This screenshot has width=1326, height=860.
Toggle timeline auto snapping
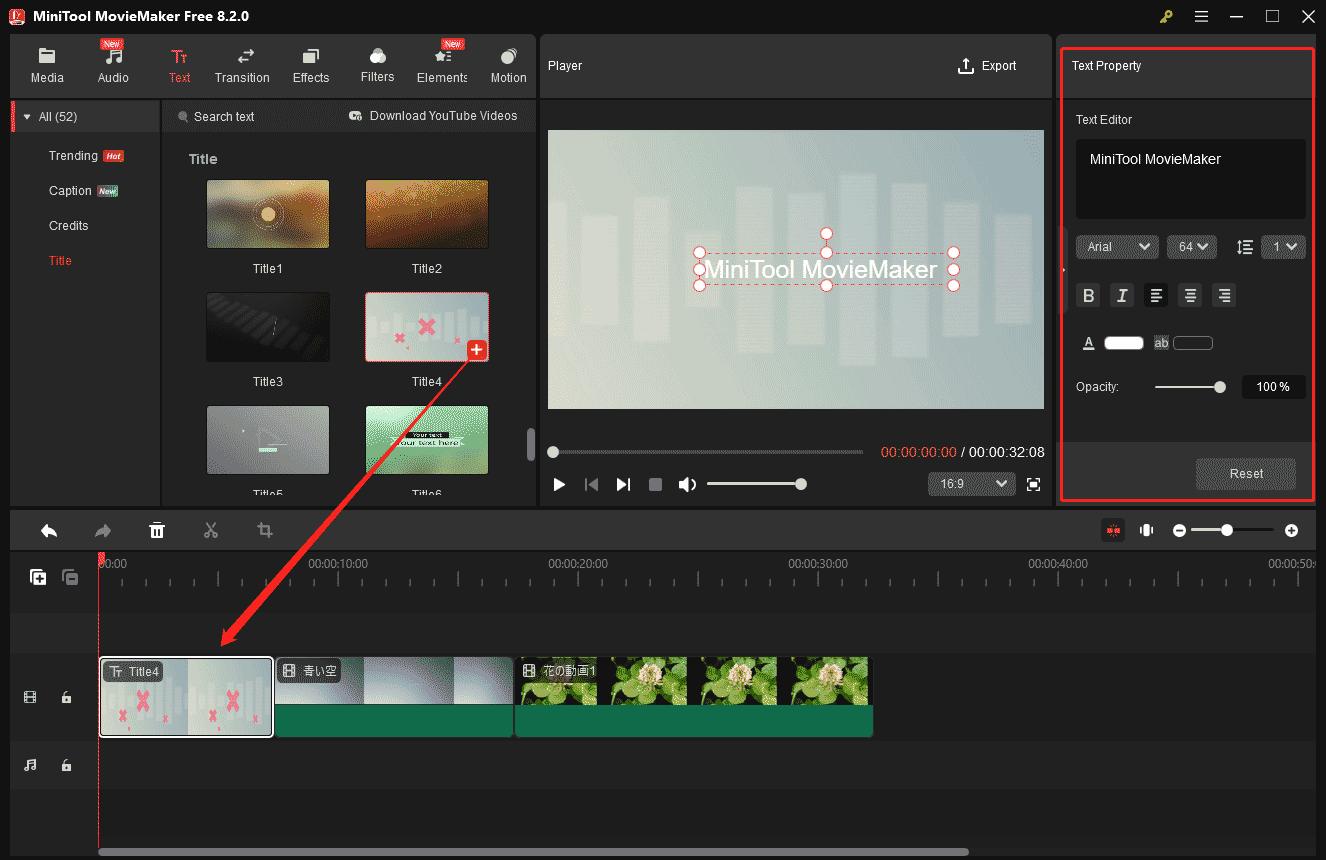coord(1113,530)
